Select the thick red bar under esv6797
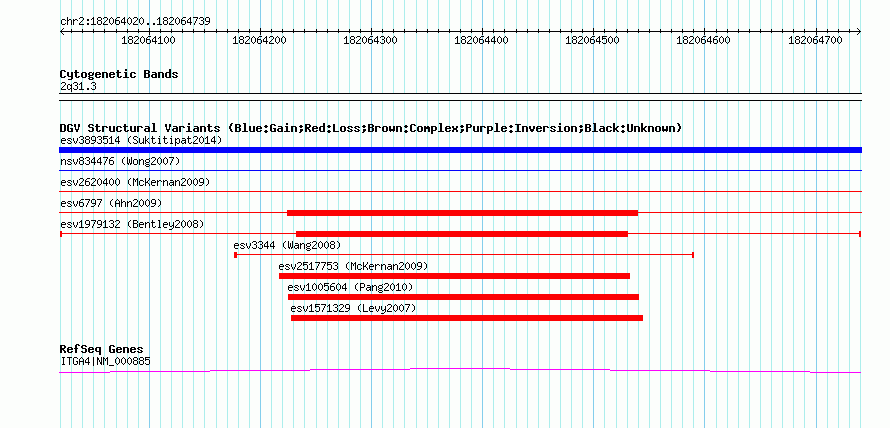This screenshot has width=890, height=428. (463, 213)
